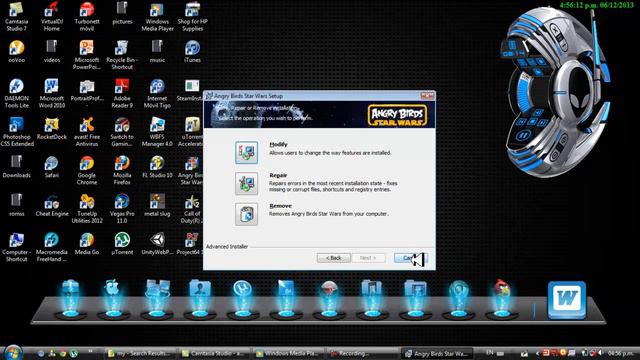This screenshot has width=640, height=360.
Task: Click the taskbar clock
Action: point(620,353)
